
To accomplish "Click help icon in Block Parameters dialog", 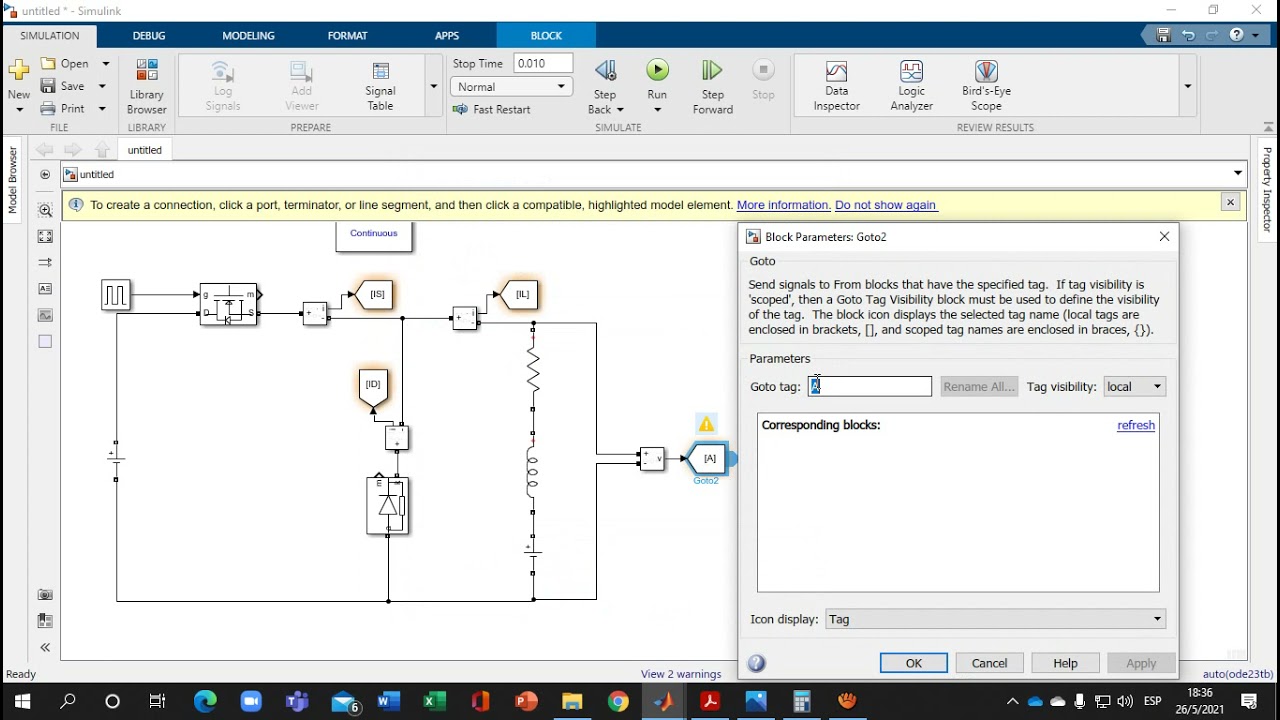I will pyautogui.click(x=757, y=663).
